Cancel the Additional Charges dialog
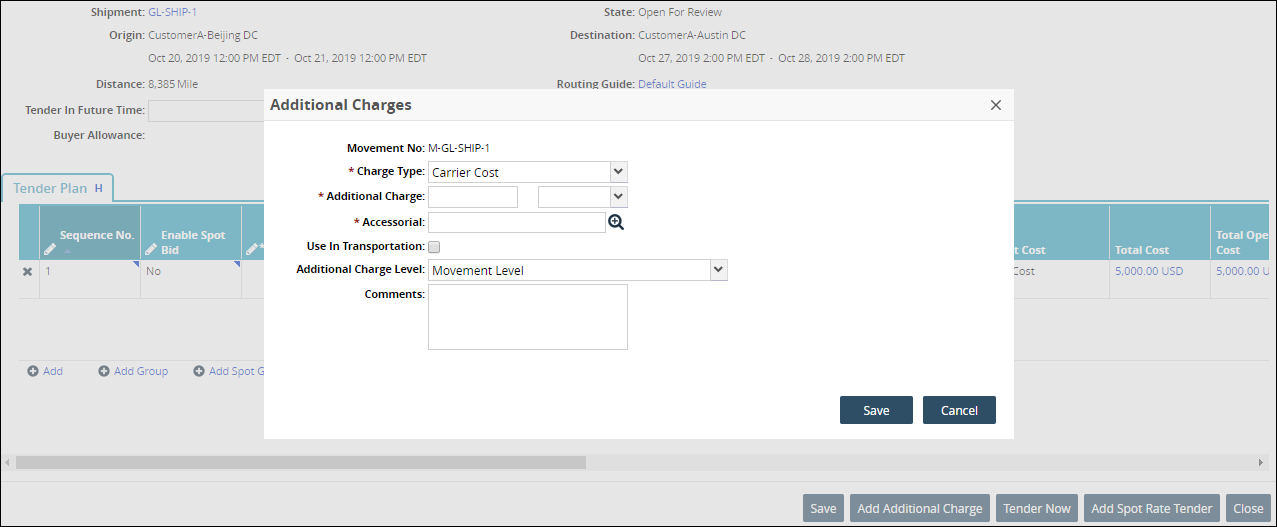 958,410
